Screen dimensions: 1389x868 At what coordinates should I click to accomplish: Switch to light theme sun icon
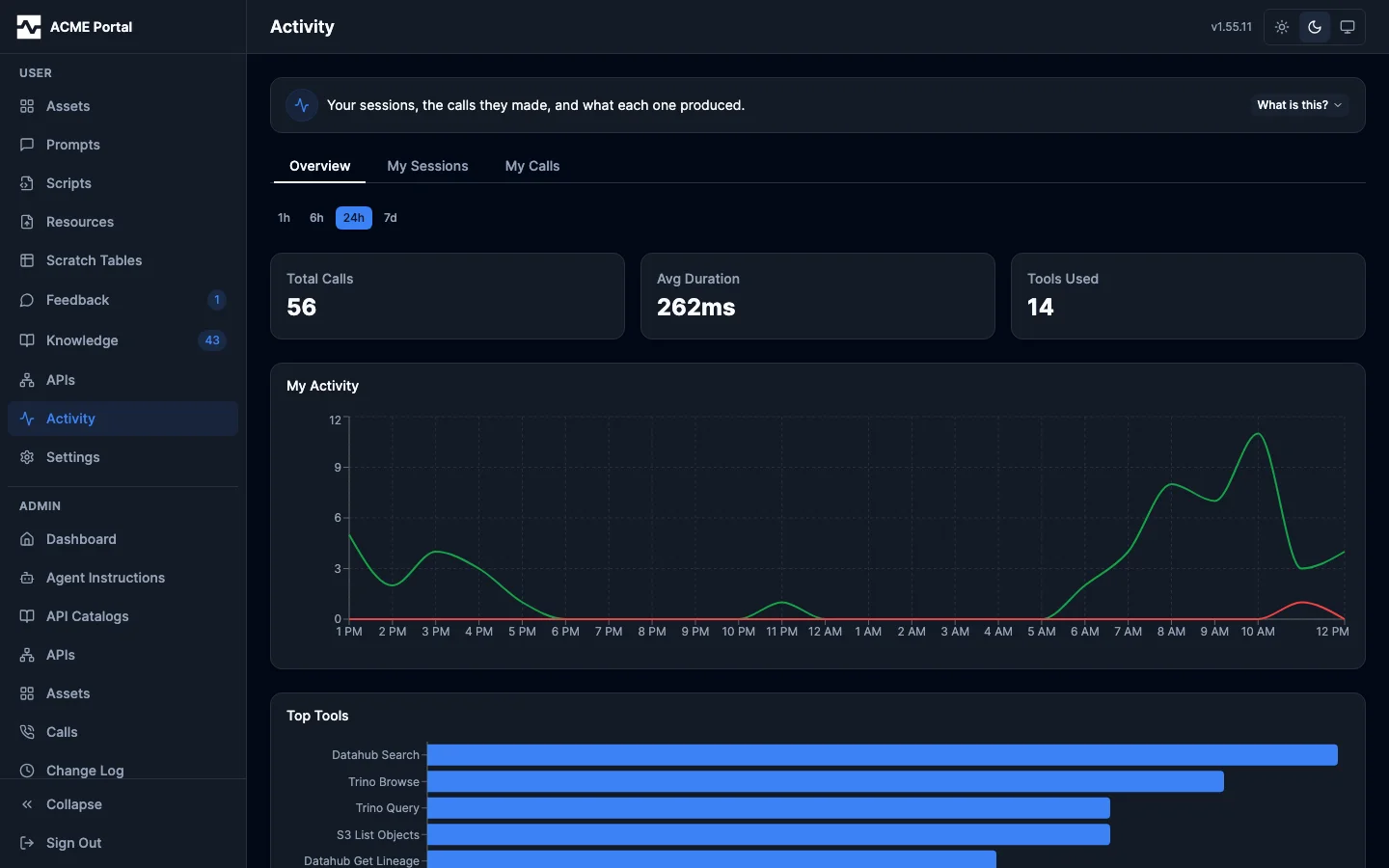point(1282,27)
